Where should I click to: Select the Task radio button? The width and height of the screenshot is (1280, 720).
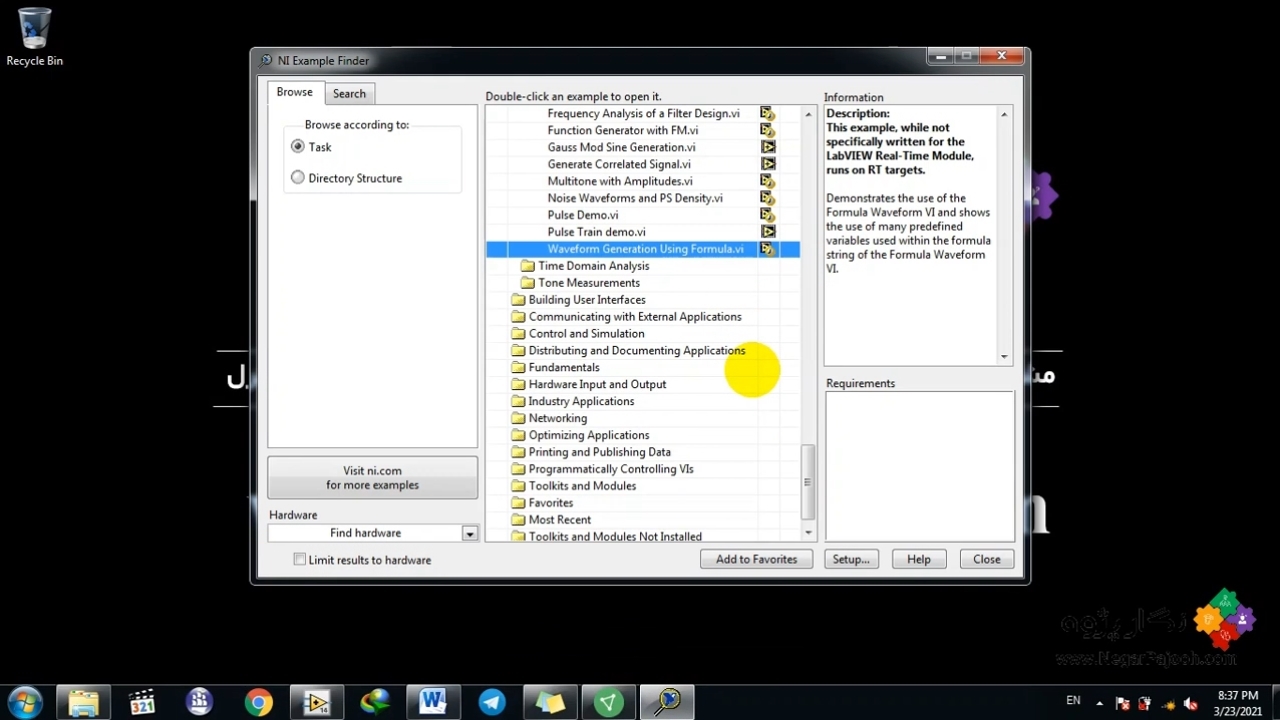click(x=298, y=147)
